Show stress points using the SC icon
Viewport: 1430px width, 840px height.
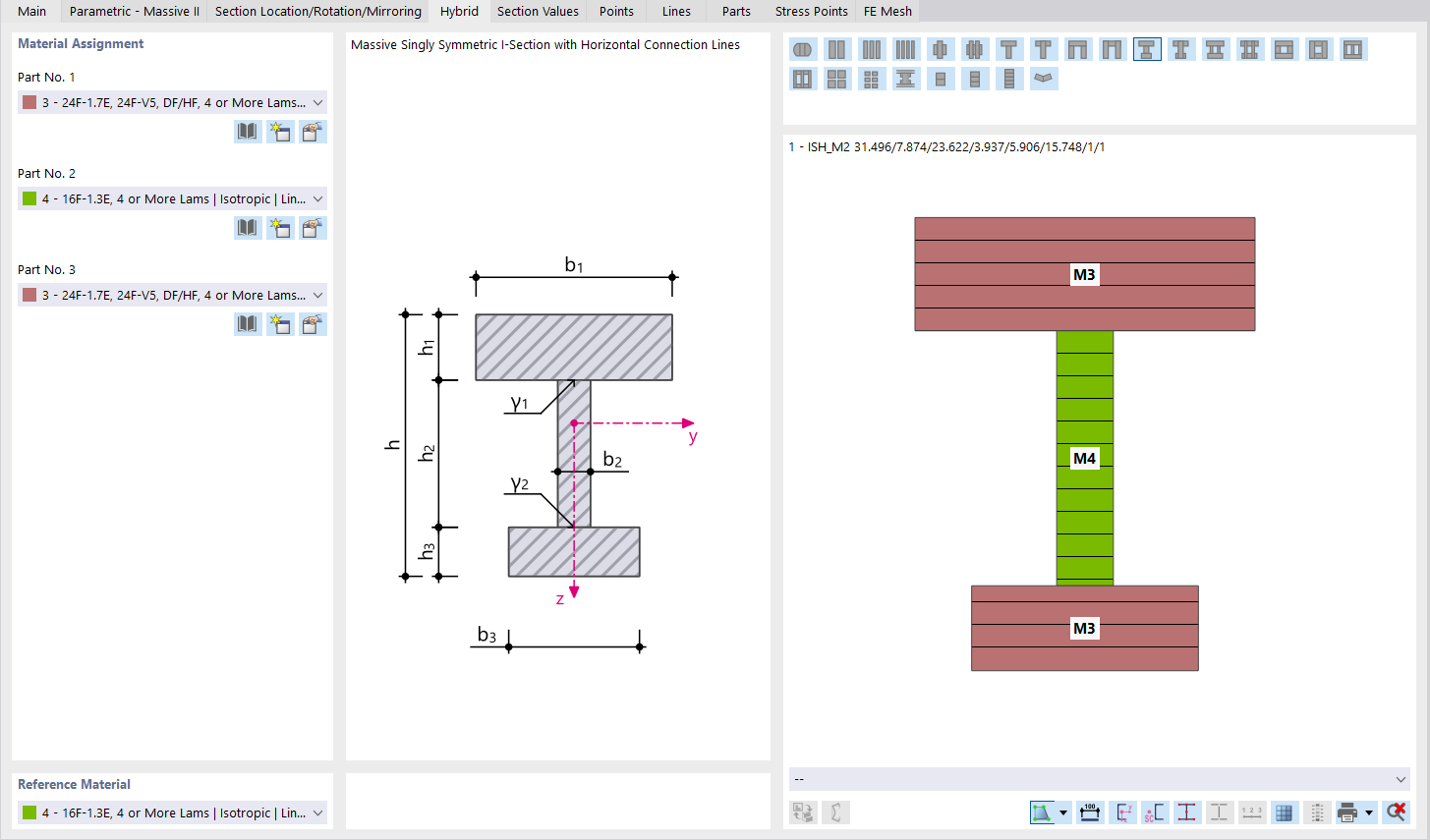point(1156,812)
